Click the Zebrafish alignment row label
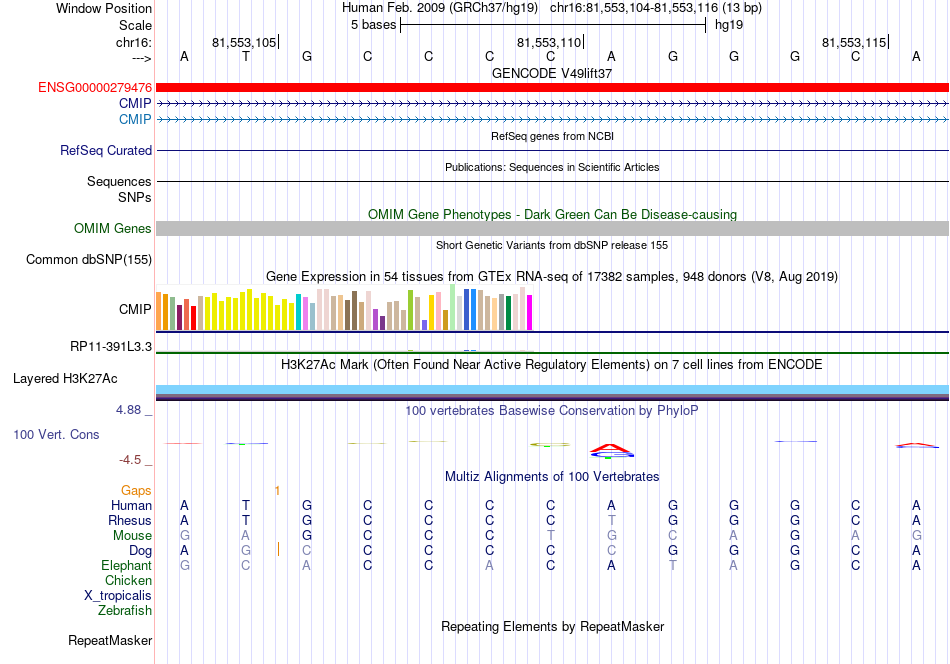The image size is (950, 664). coord(125,610)
